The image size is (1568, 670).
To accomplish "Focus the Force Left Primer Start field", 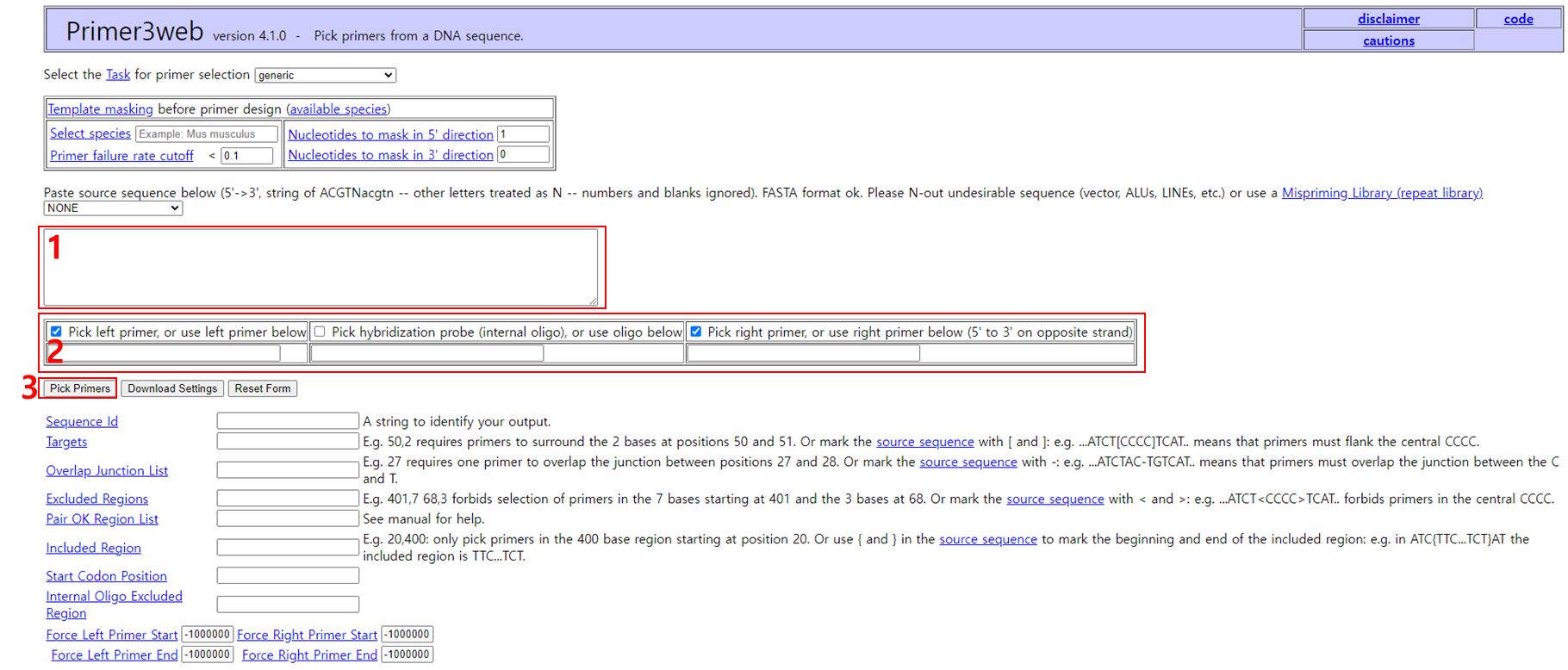I will point(208,635).
